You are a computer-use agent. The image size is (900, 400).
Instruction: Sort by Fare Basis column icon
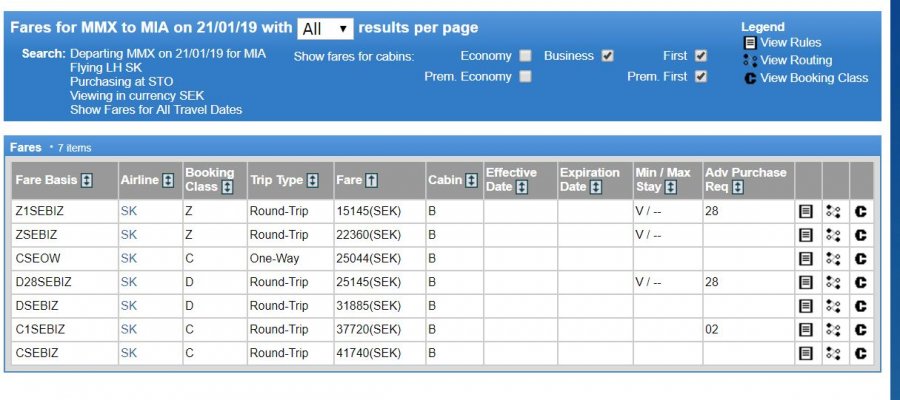pos(87,181)
